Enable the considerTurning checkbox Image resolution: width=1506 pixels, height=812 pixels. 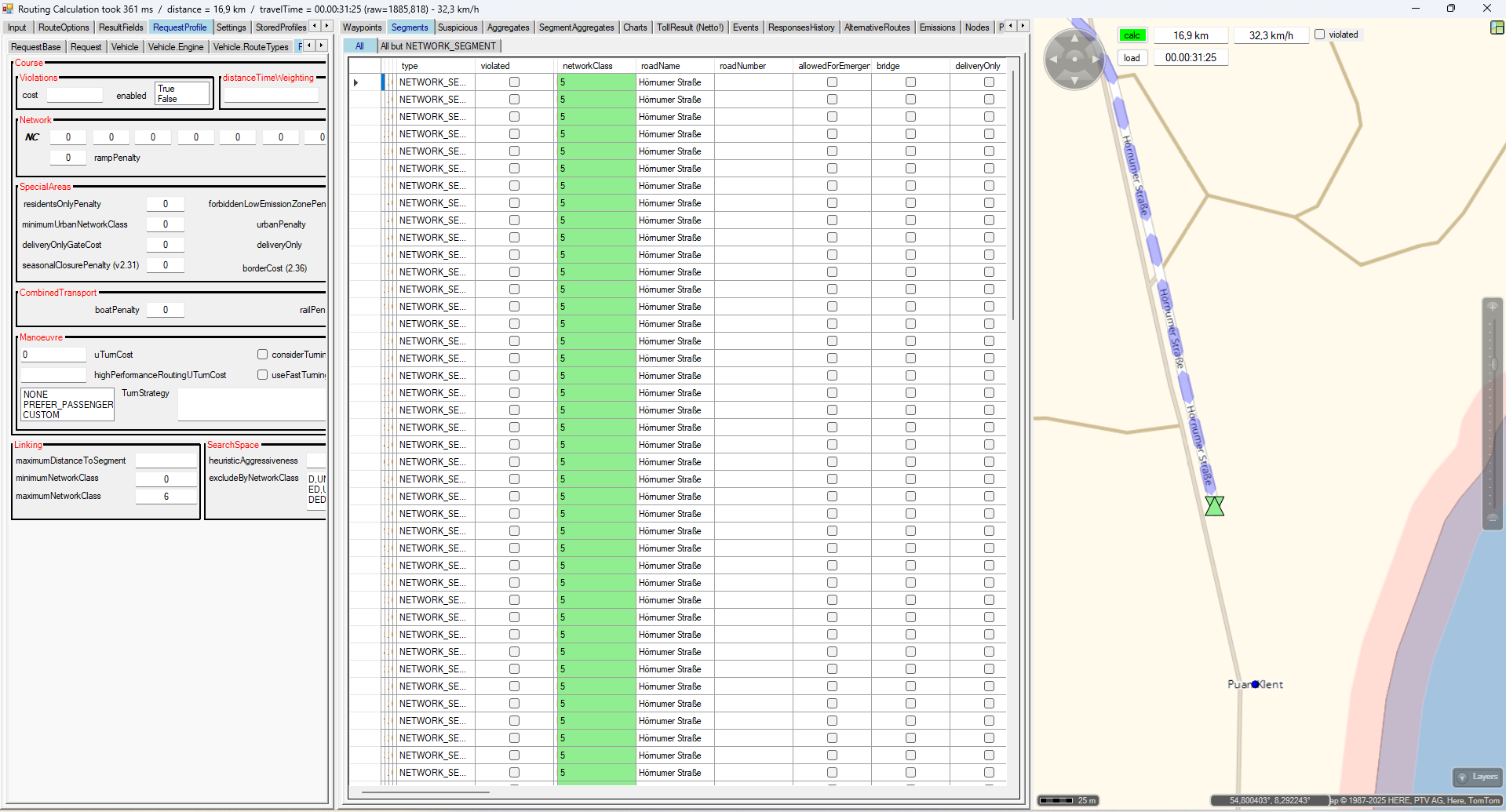pos(263,355)
